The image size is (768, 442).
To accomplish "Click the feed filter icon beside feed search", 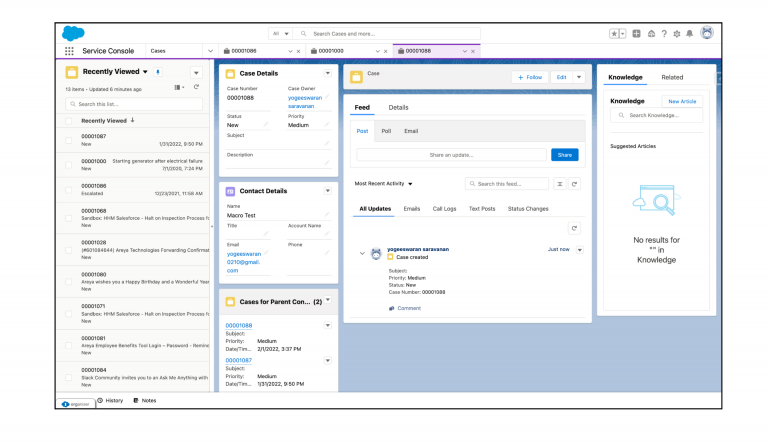I will pyautogui.click(x=559, y=184).
